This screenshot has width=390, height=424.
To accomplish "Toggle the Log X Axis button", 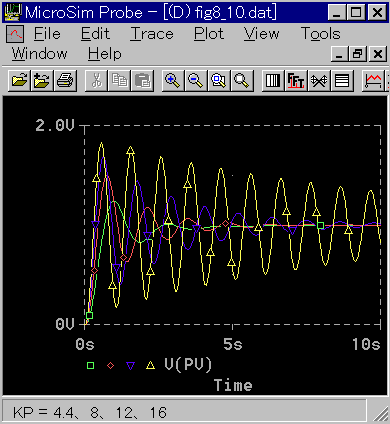I will click(x=273, y=81).
